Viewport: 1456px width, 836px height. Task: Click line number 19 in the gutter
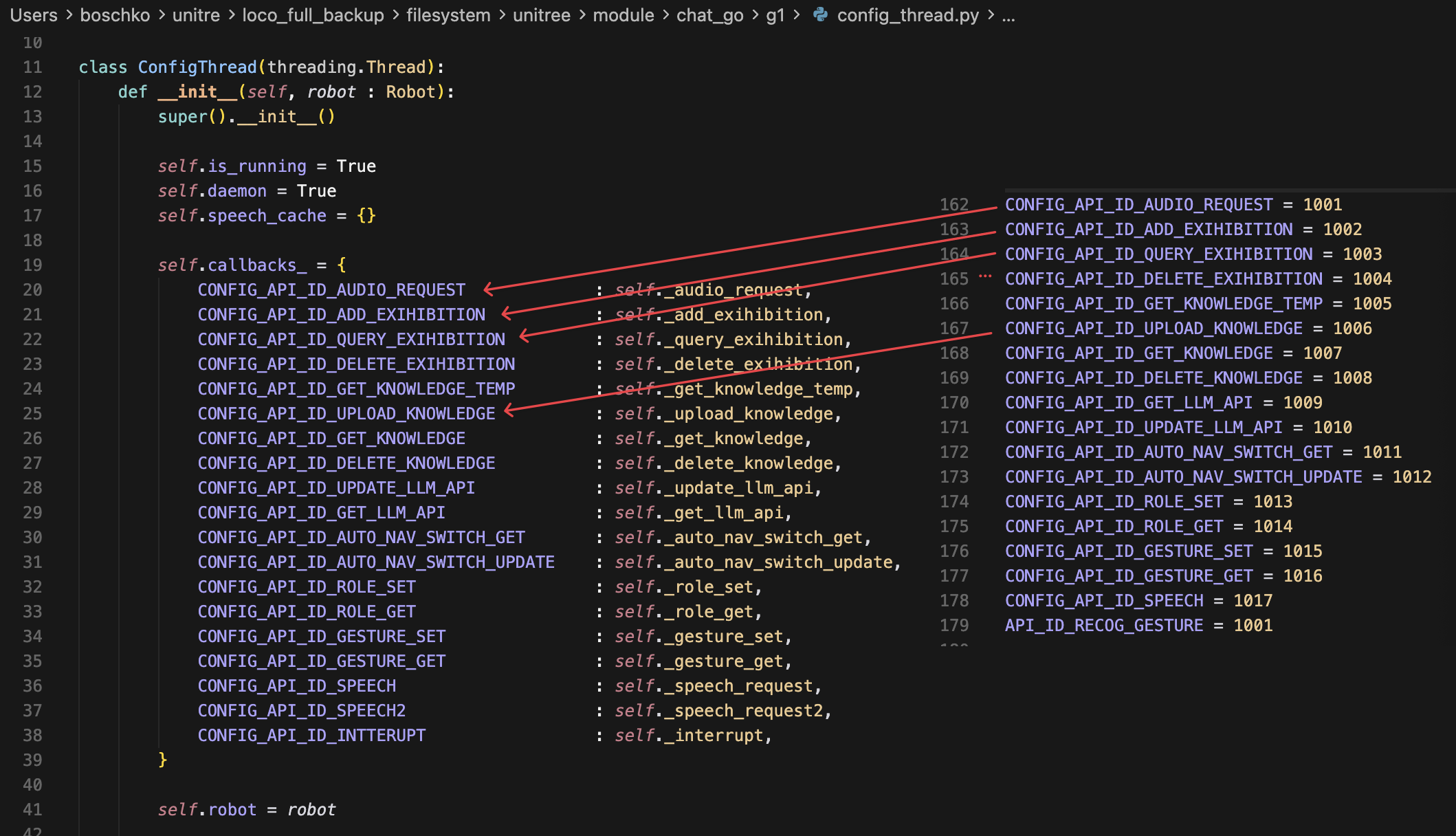32,265
